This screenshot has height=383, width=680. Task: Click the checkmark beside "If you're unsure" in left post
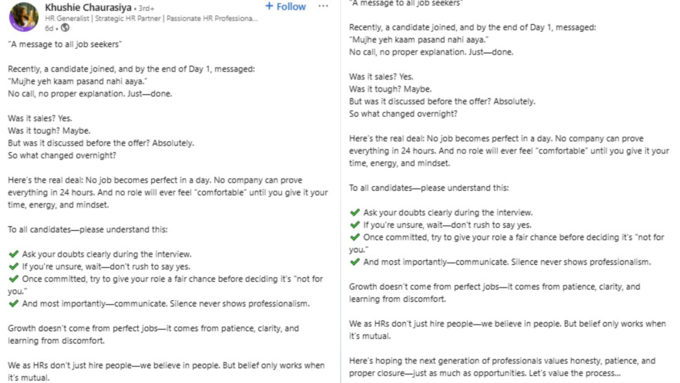coord(14,266)
